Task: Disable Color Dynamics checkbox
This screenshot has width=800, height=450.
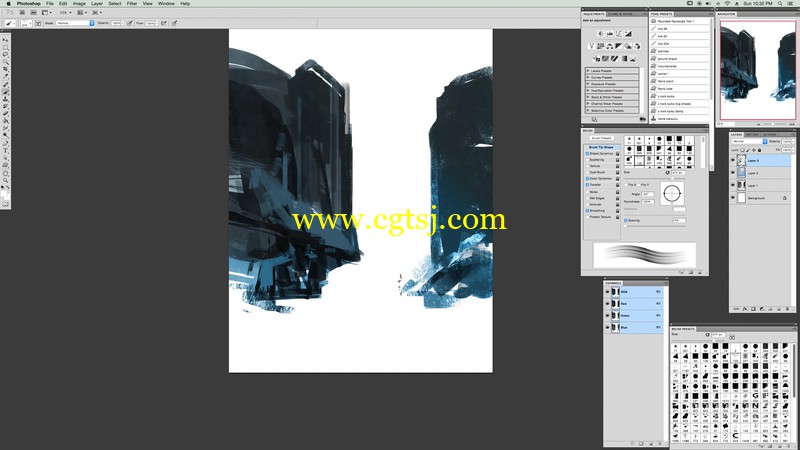Action: coord(587,179)
